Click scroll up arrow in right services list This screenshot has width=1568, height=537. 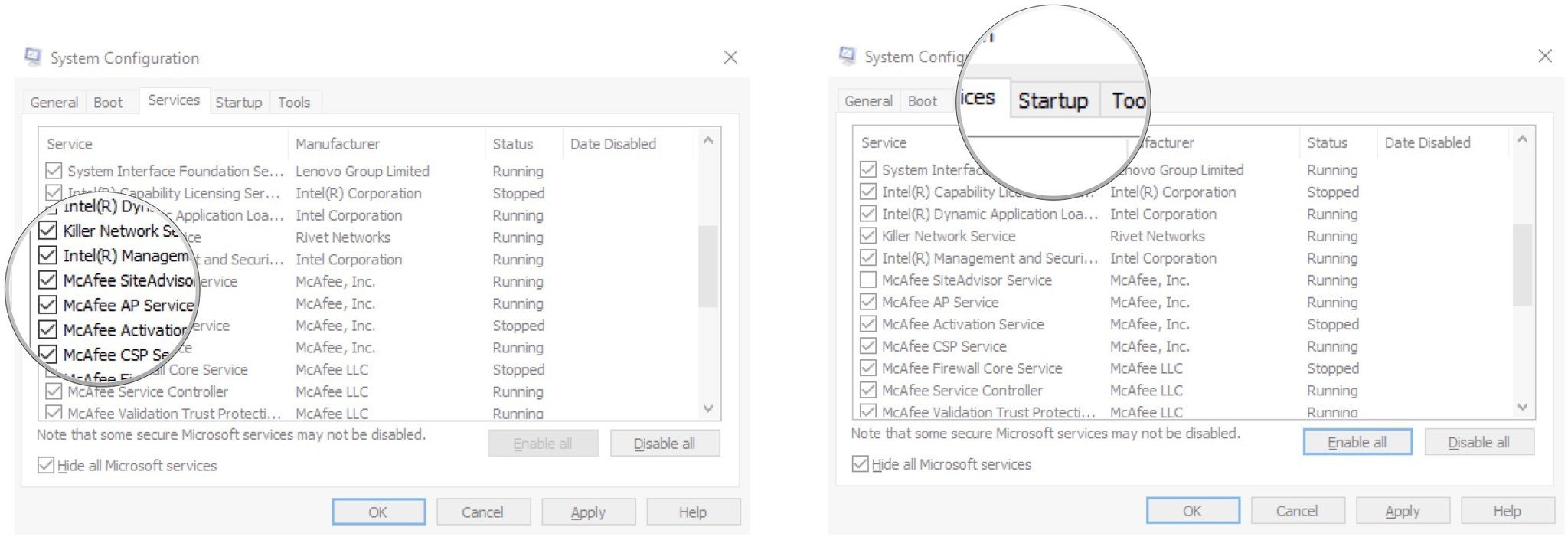pyautogui.click(x=1523, y=139)
